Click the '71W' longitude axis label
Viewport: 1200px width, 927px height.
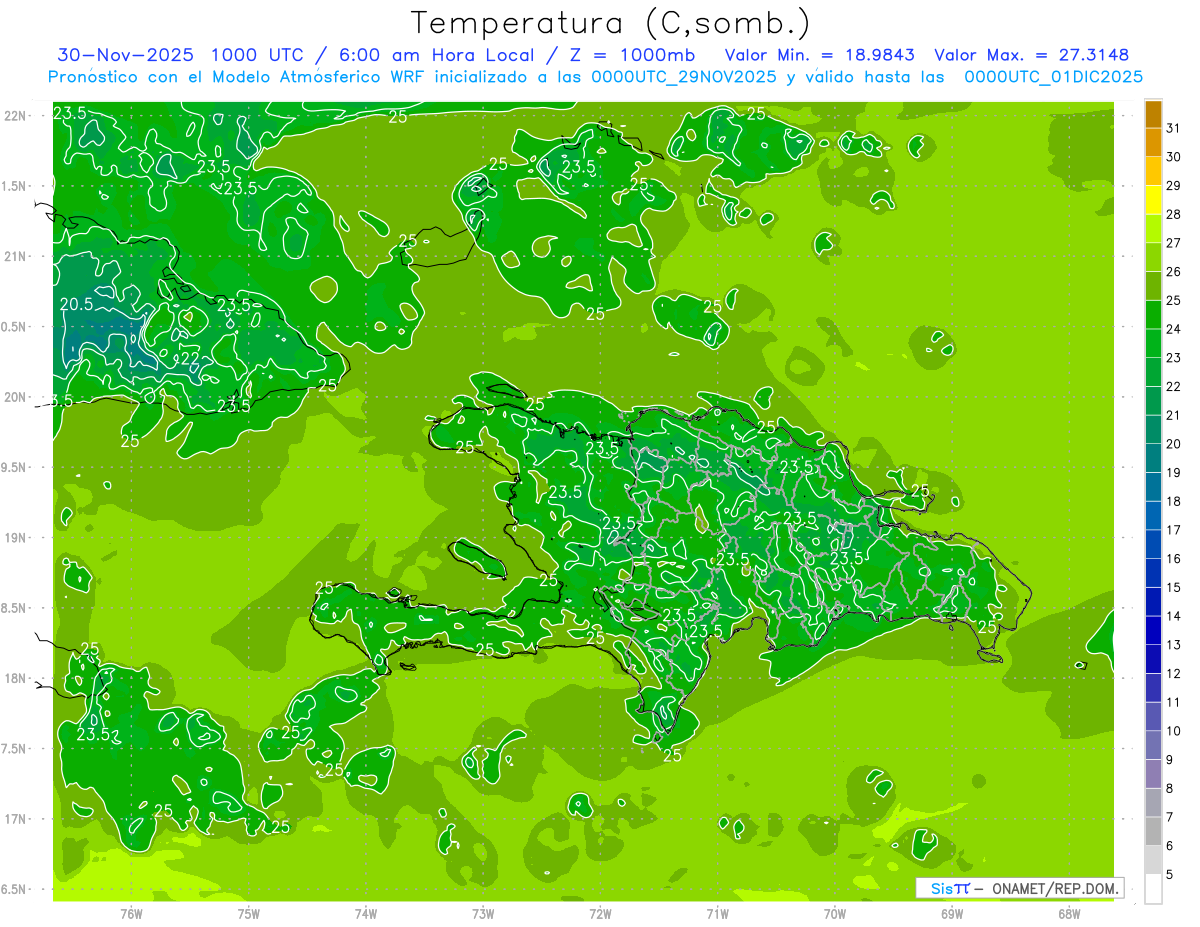click(718, 913)
